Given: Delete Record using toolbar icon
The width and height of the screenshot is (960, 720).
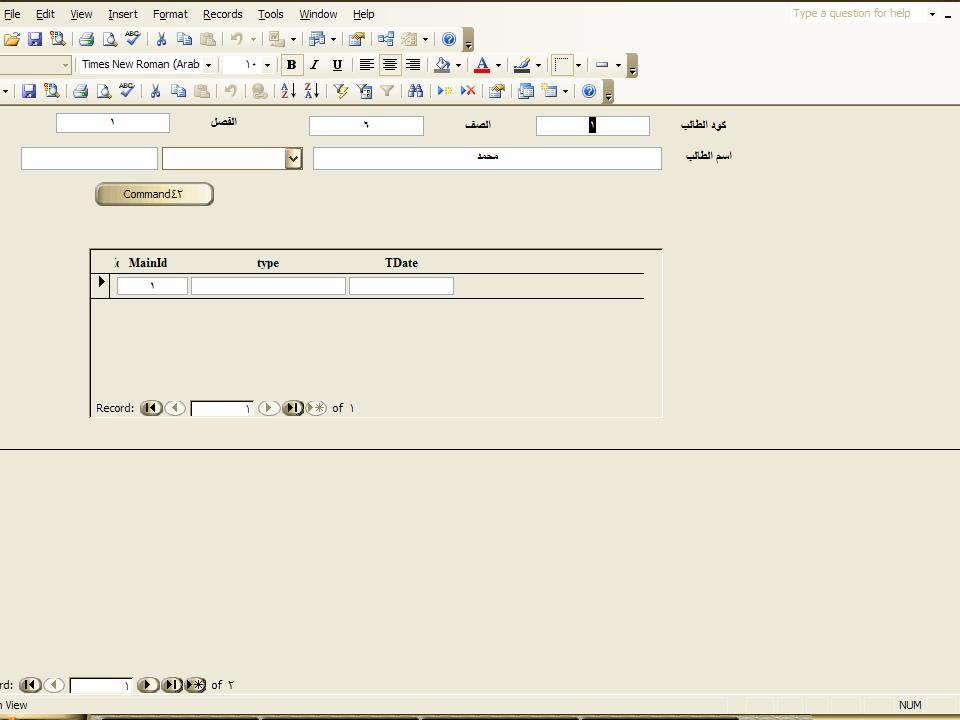Looking at the screenshot, I should 468,91.
